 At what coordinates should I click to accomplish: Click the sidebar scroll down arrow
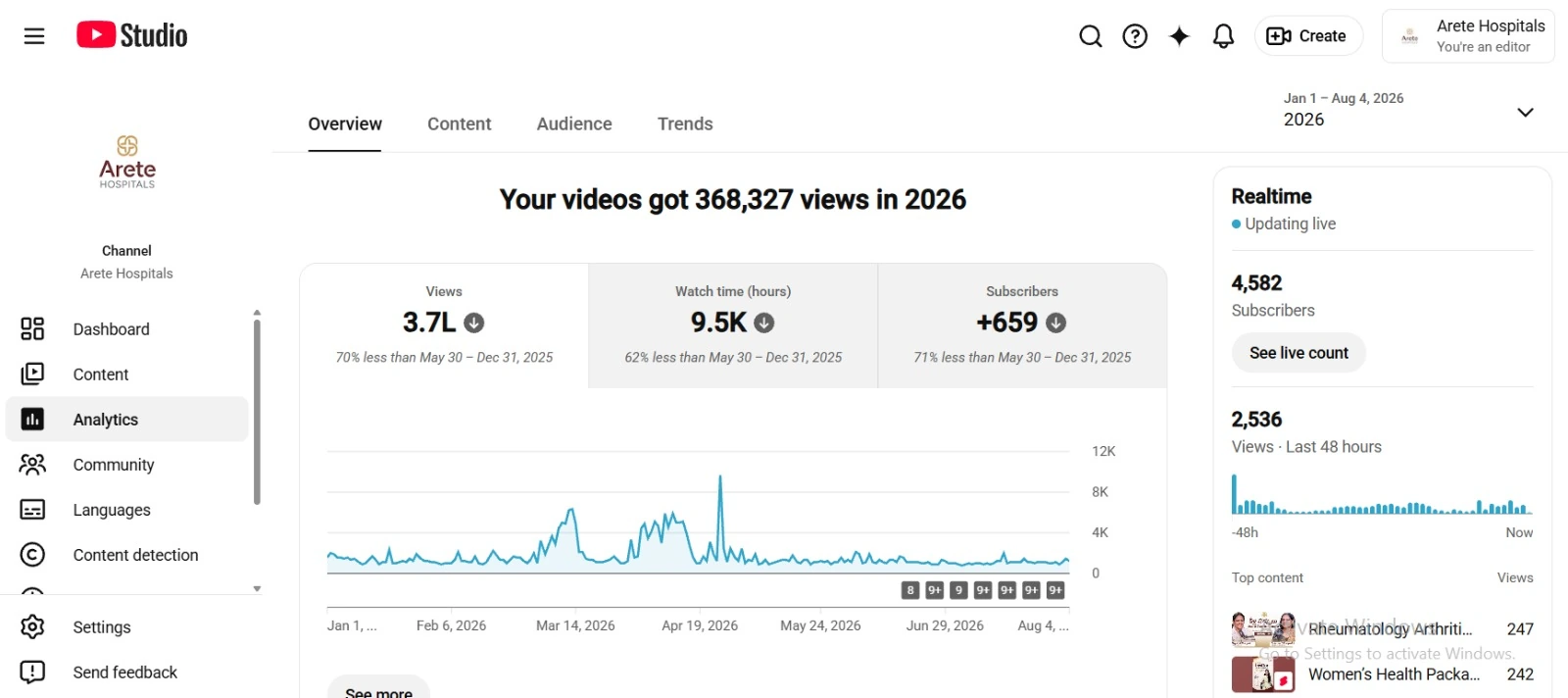pyautogui.click(x=257, y=589)
